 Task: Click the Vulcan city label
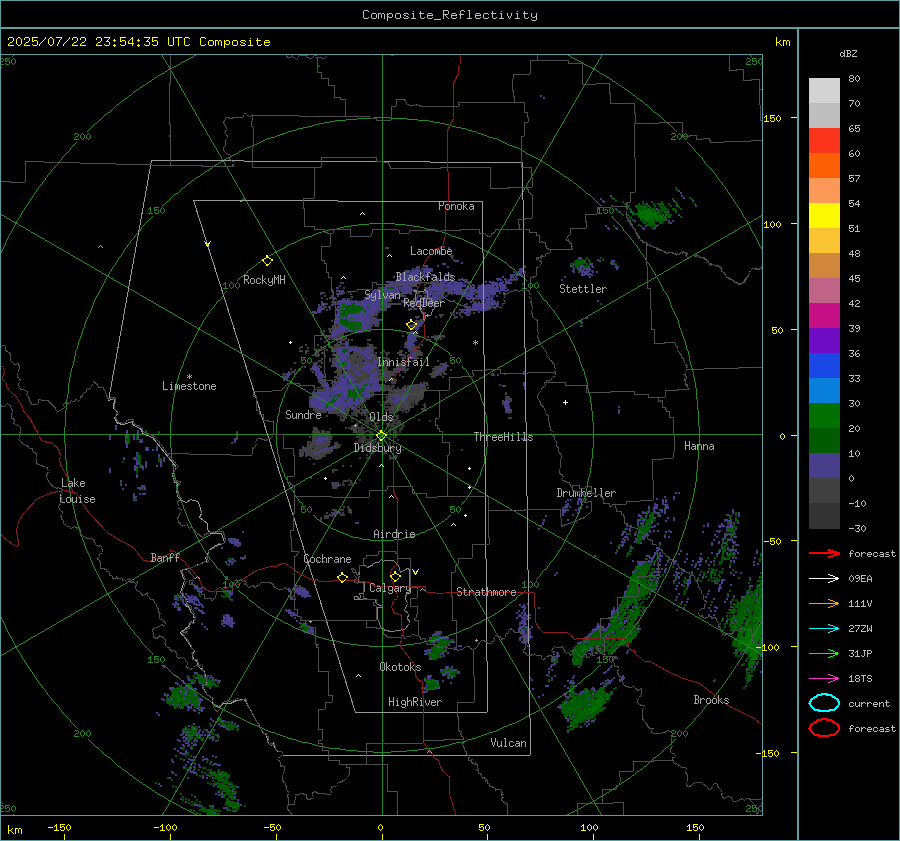[x=509, y=743]
